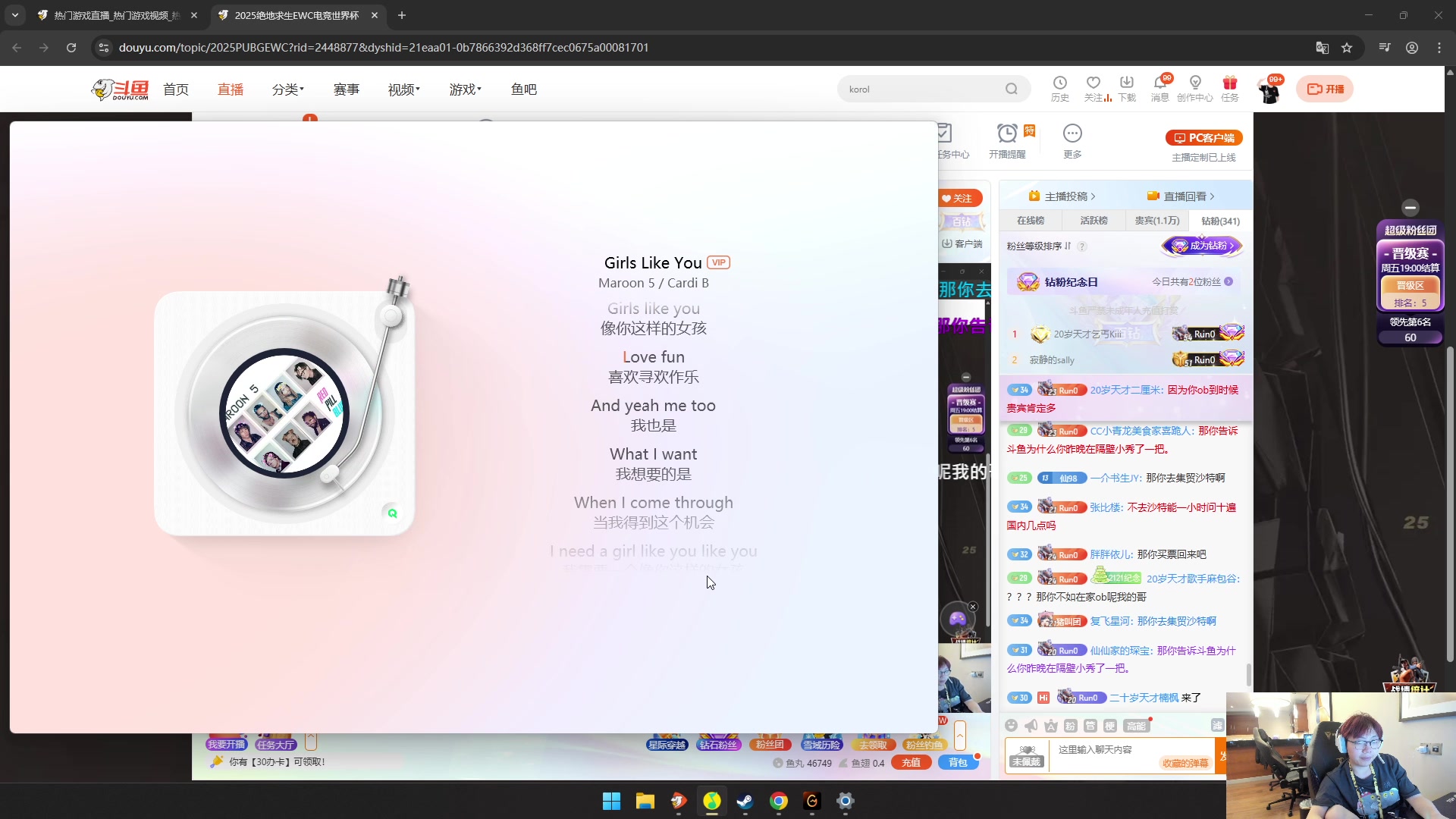Switch to the 在线榜 tab

[1031, 221]
